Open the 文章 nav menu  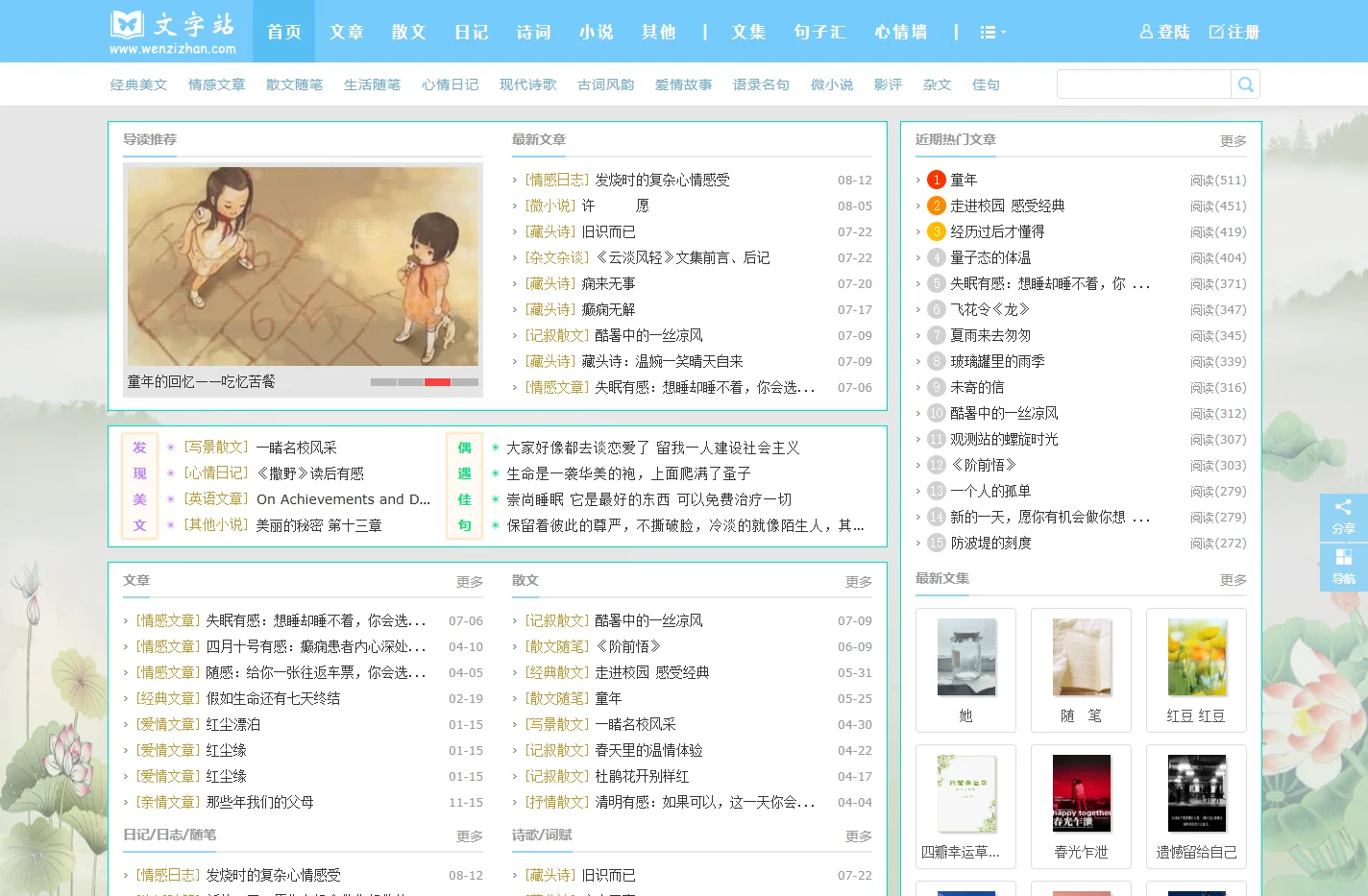pyautogui.click(x=347, y=32)
